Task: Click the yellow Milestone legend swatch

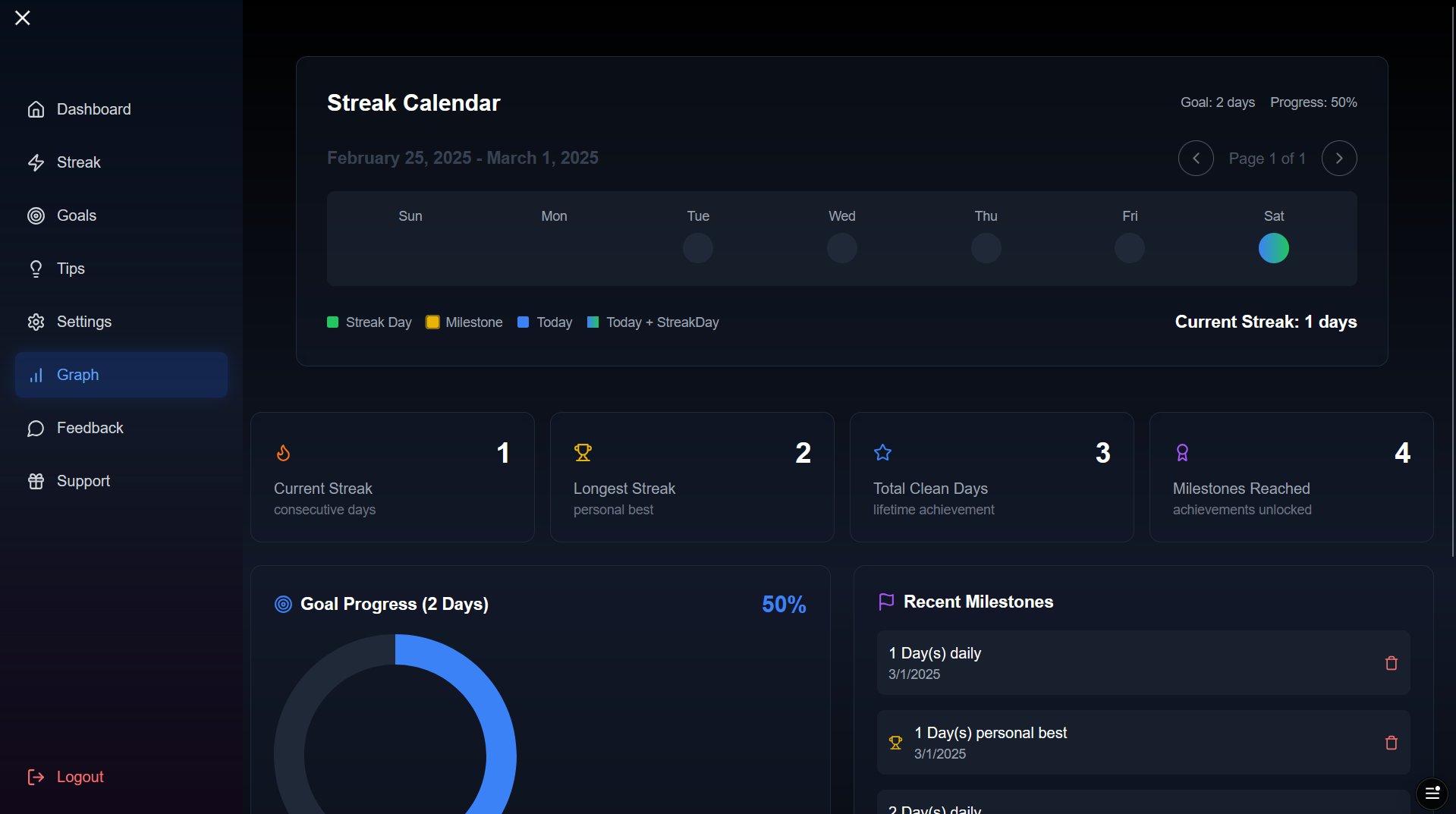Action: click(432, 322)
